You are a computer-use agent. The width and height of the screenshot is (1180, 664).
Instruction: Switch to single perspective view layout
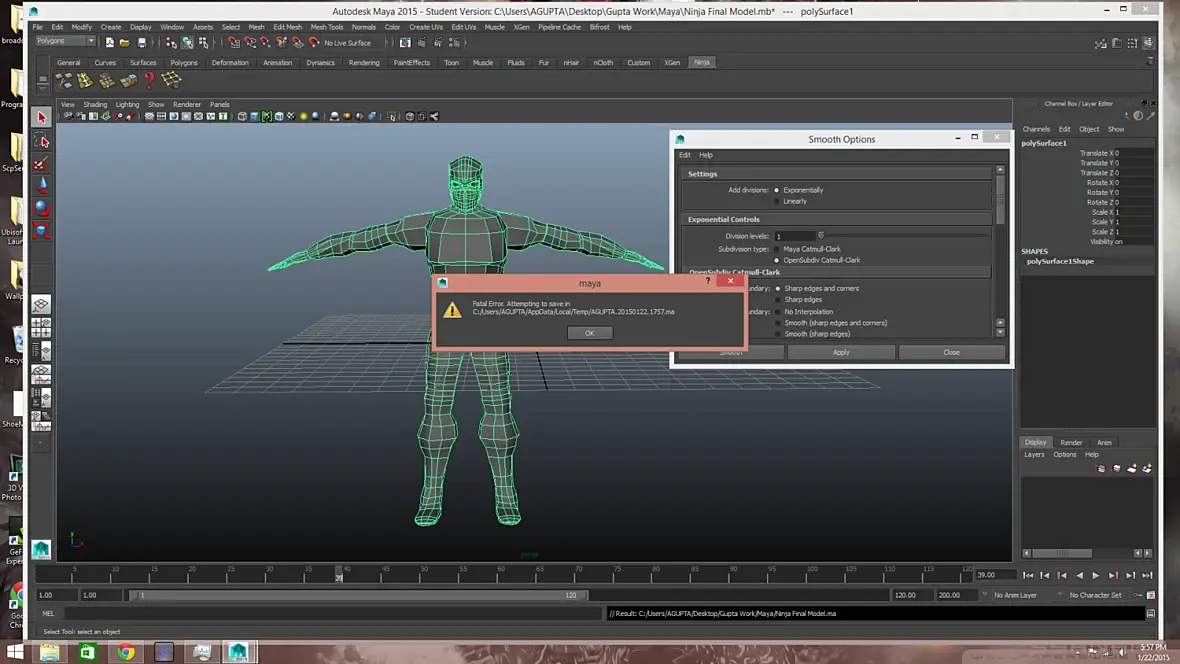41,304
